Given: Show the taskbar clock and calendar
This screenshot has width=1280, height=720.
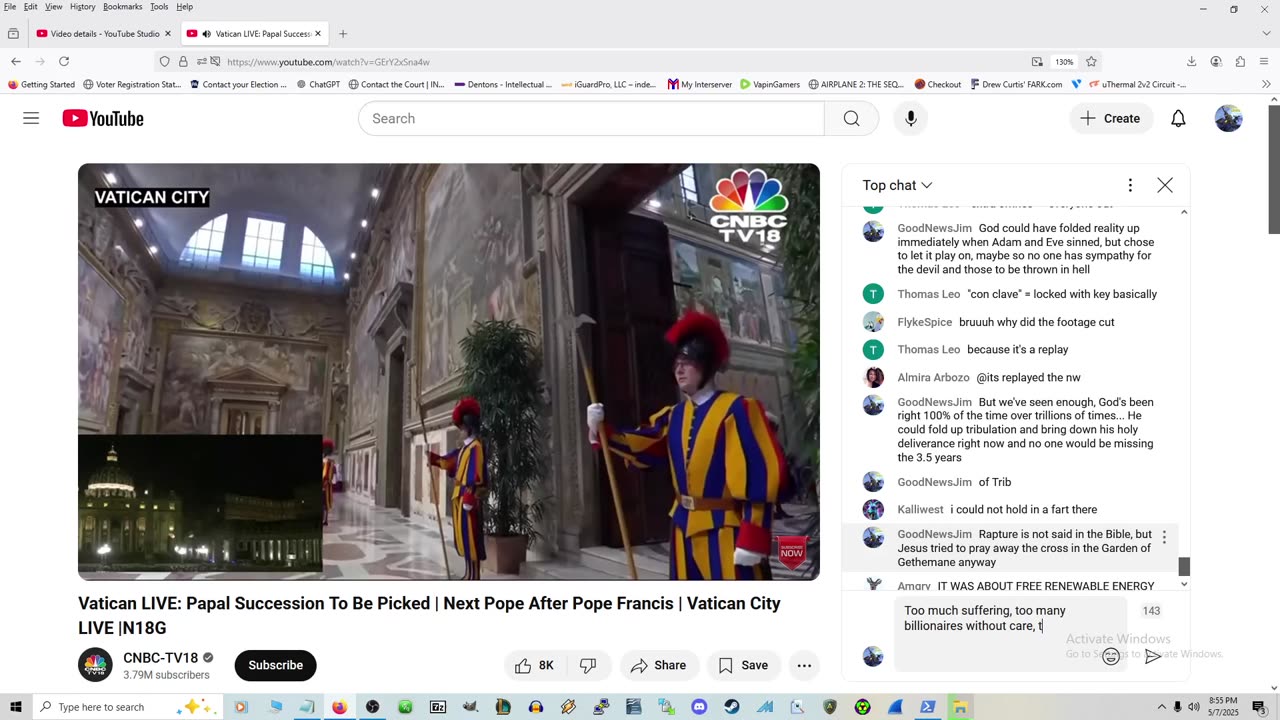Looking at the screenshot, I should pyautogui.click(x=1223, y=707).
